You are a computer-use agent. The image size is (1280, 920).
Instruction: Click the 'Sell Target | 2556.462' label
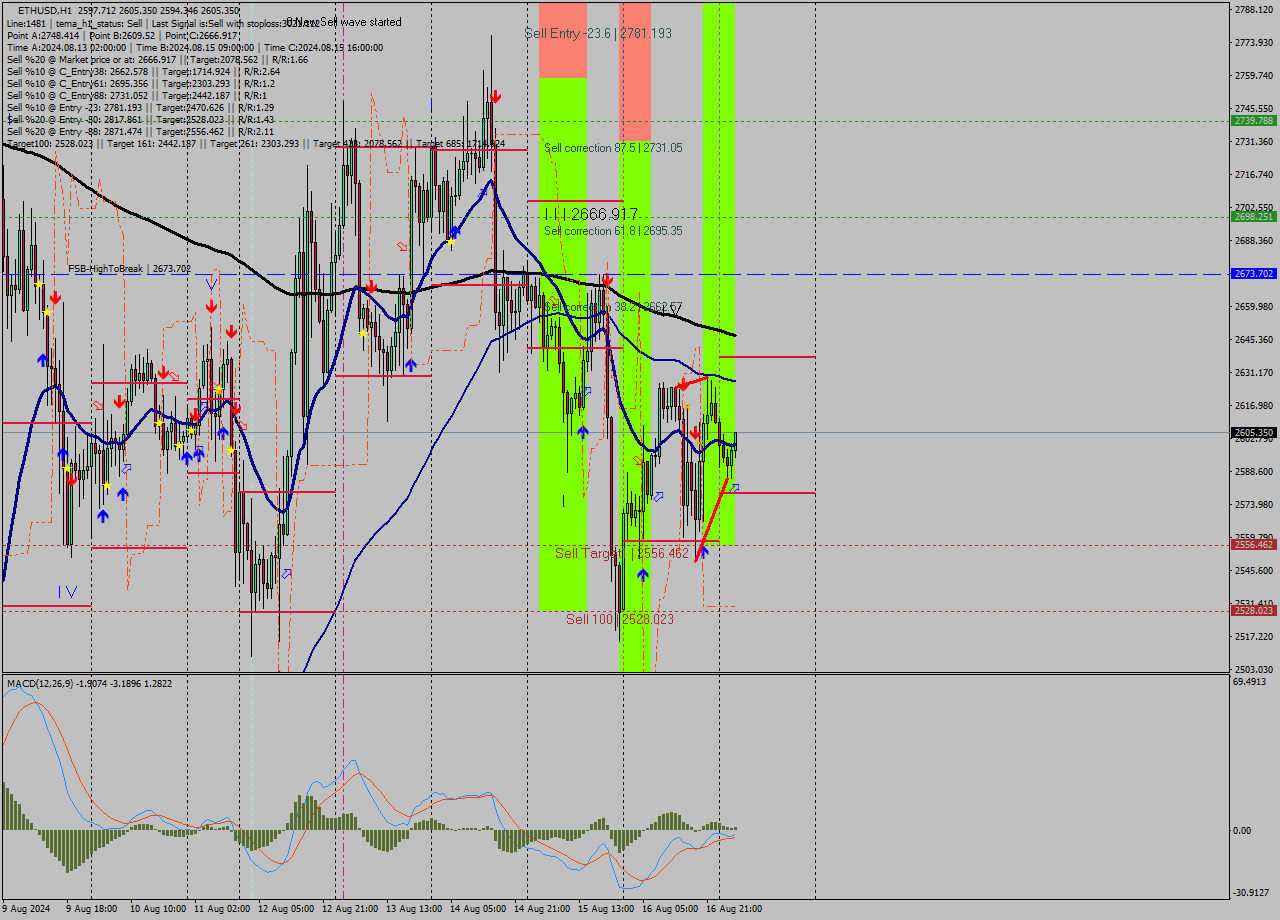click(x=622, y=553)
